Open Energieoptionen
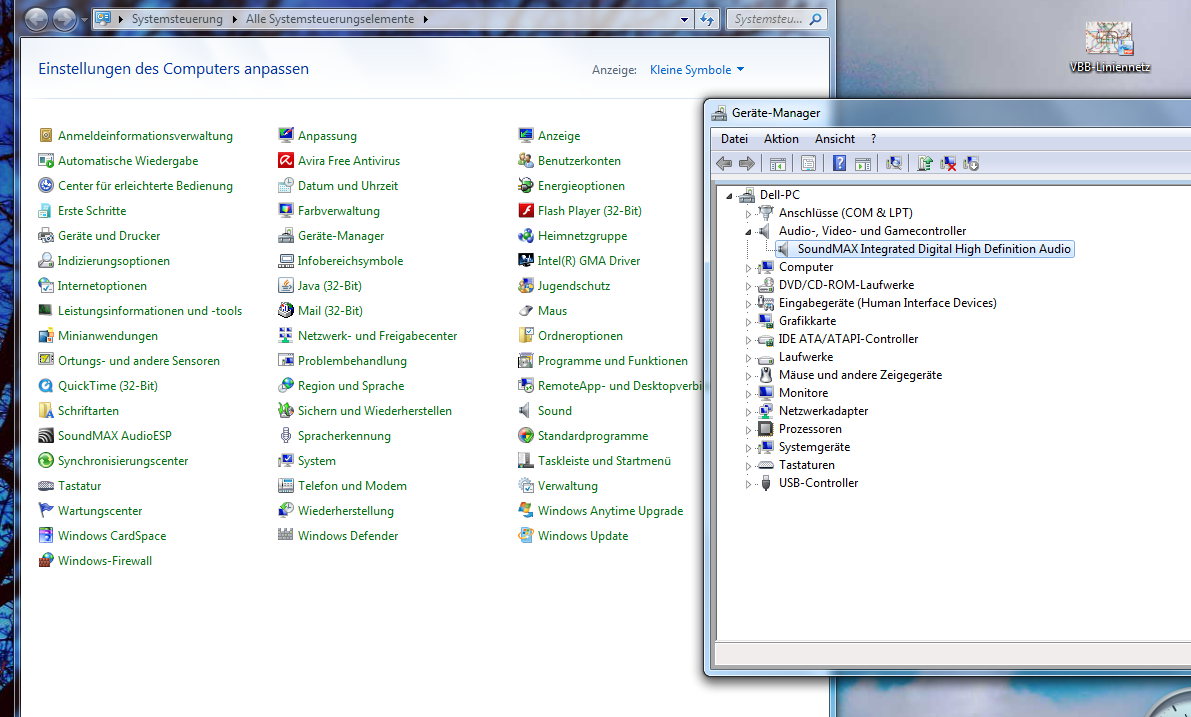Image resolution: width=1191 pixels, height=717 pixels. point(581,185)
